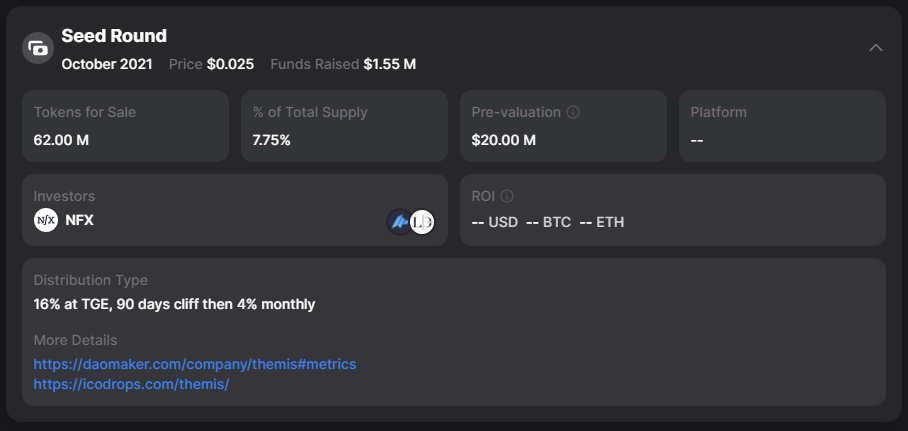Click the $20.00 M pre-valuation value
The width and height of the screenshot is (908, 431).
point(504,140)
